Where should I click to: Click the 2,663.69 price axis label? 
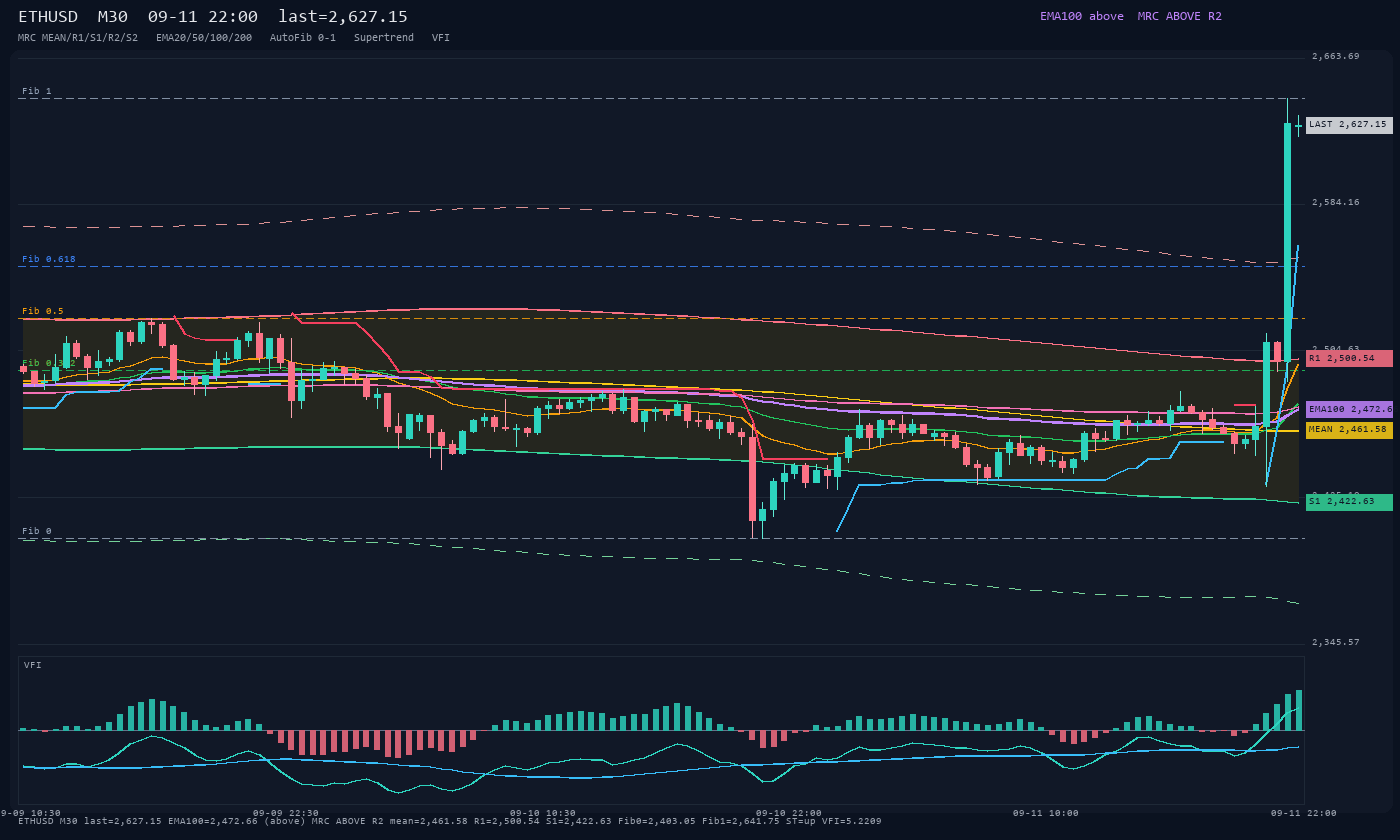point(1336,56)
